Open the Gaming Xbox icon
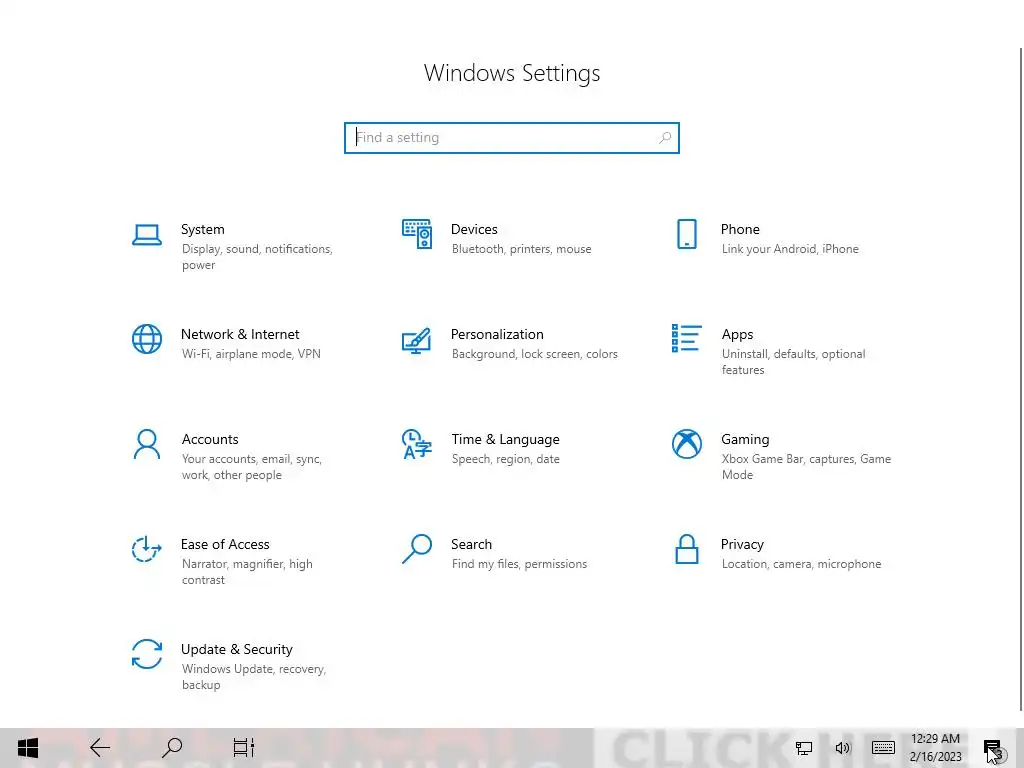 [686, 444]
